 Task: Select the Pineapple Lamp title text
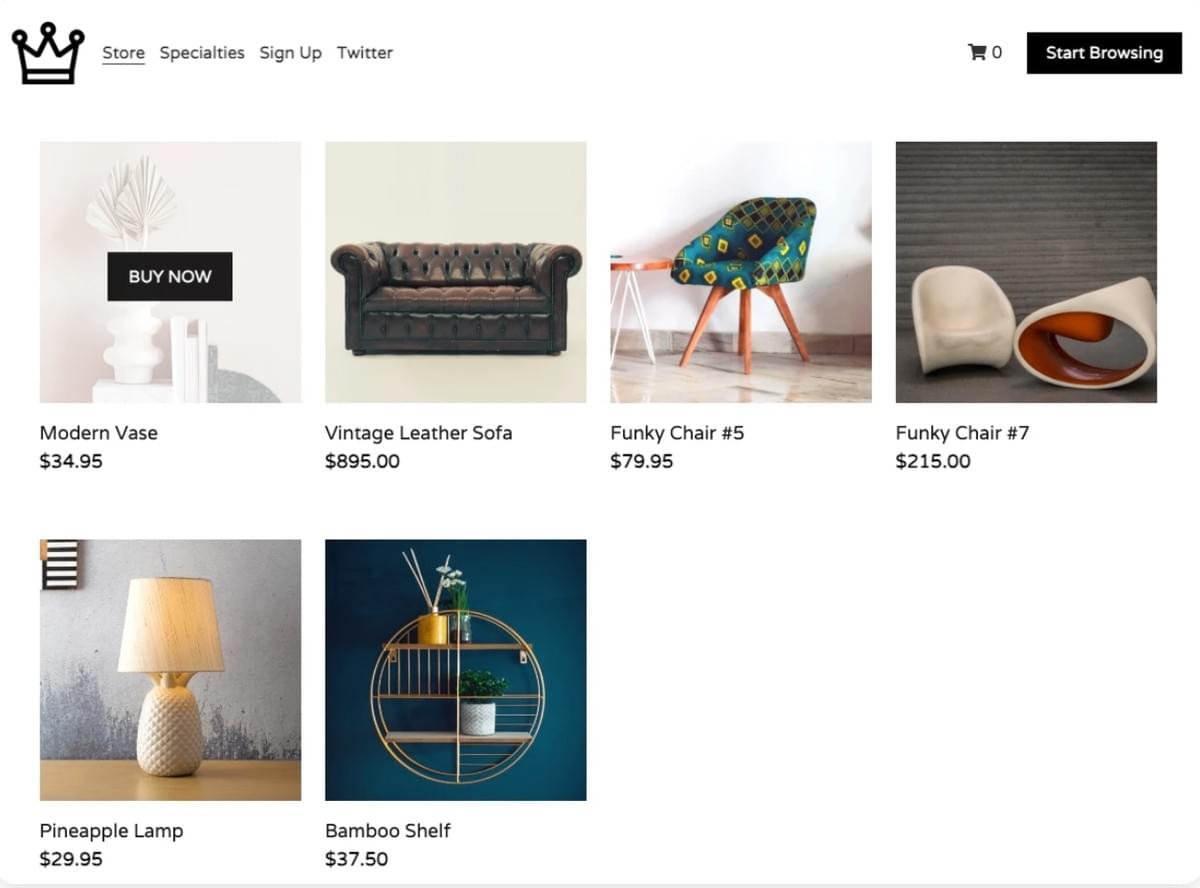point(112,831)
